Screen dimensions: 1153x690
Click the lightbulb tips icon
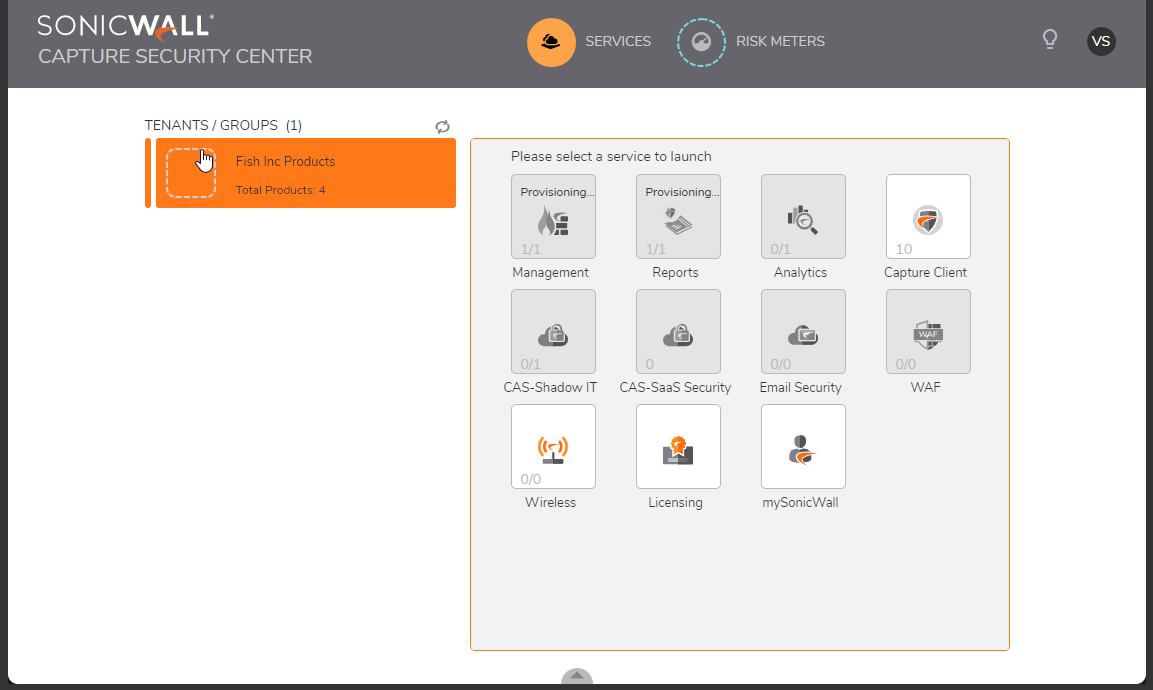click(1050, 39)
